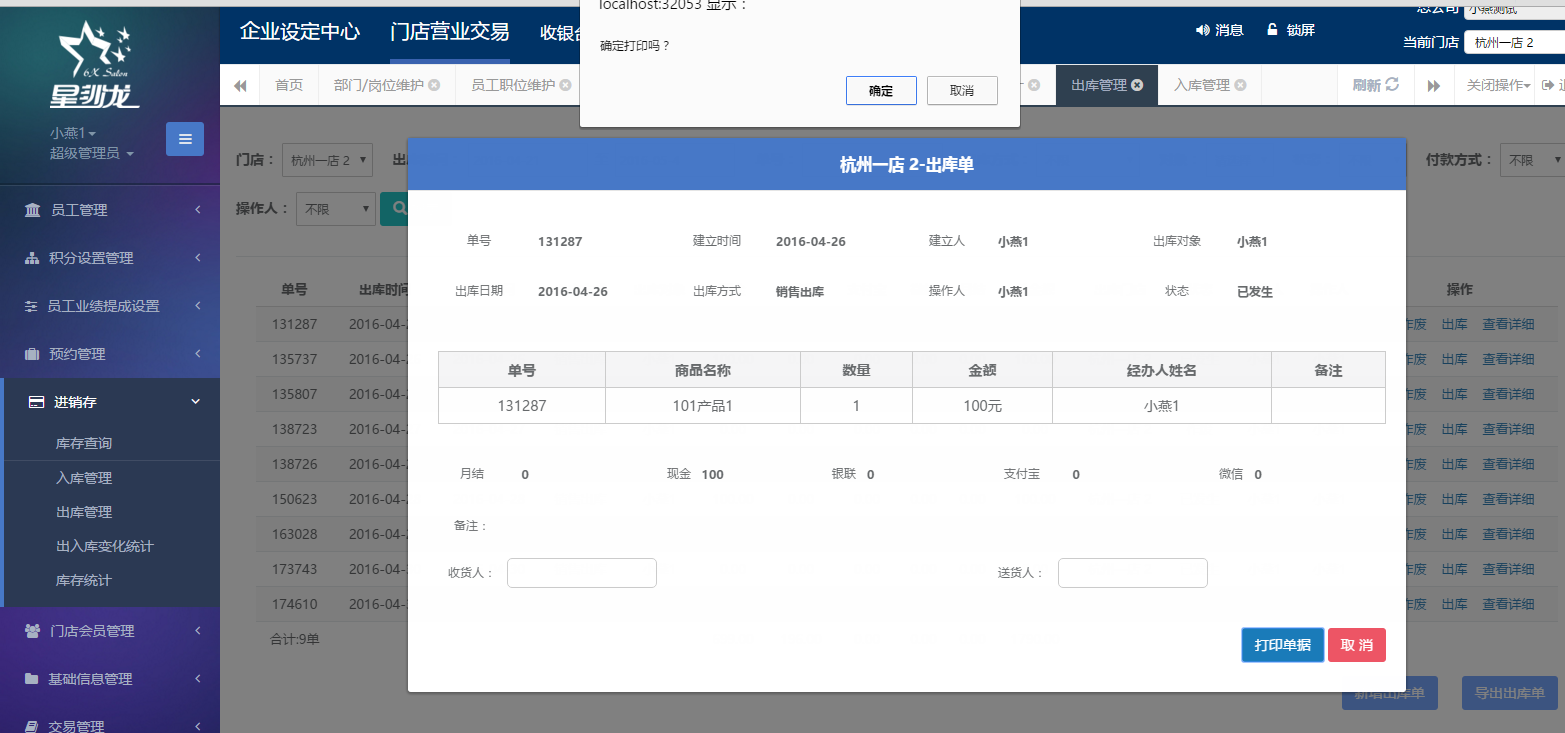
Task: Click 出库 link for order 135737
Action: [x=1454, y=359]
